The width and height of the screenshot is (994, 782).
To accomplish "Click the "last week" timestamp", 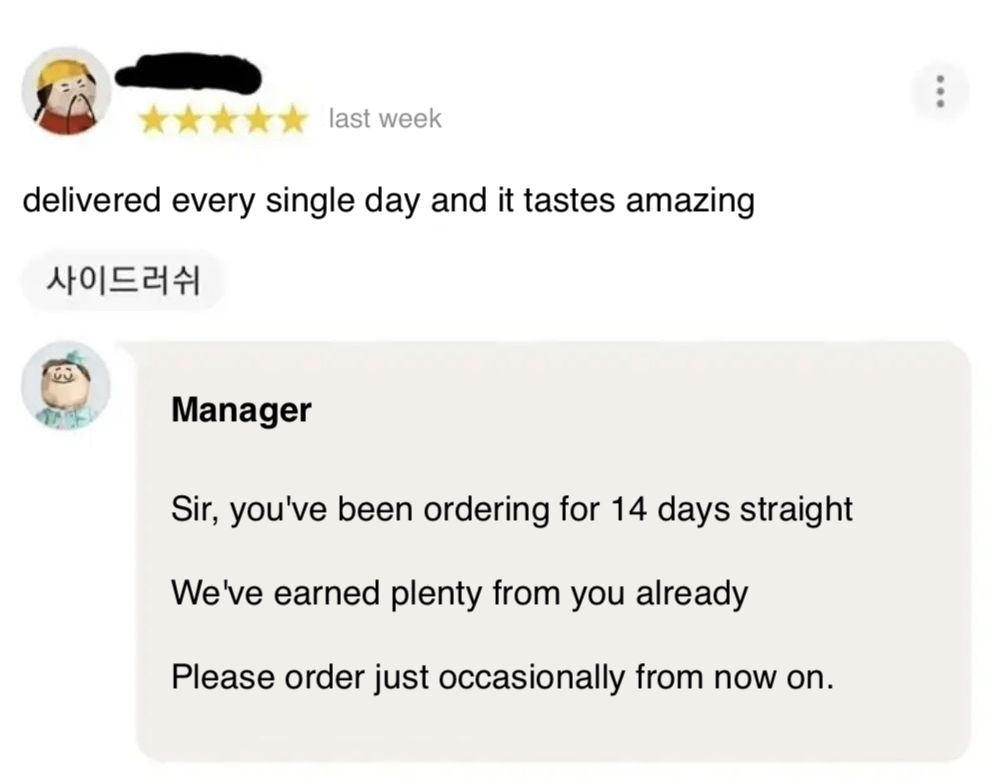I will coord(385,119).
